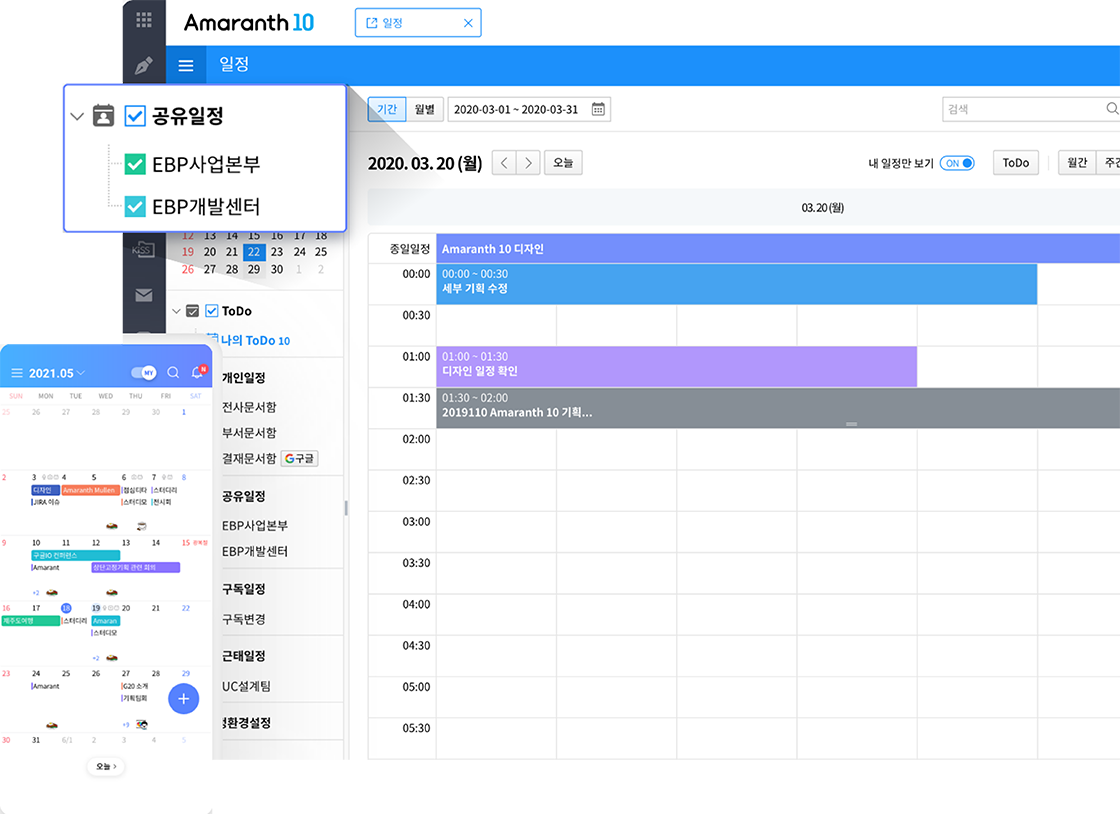Viewport: 1120px width, 814px height.
Task: Turn off 내 일정만 보기 switch
Action: coord(957,163)
